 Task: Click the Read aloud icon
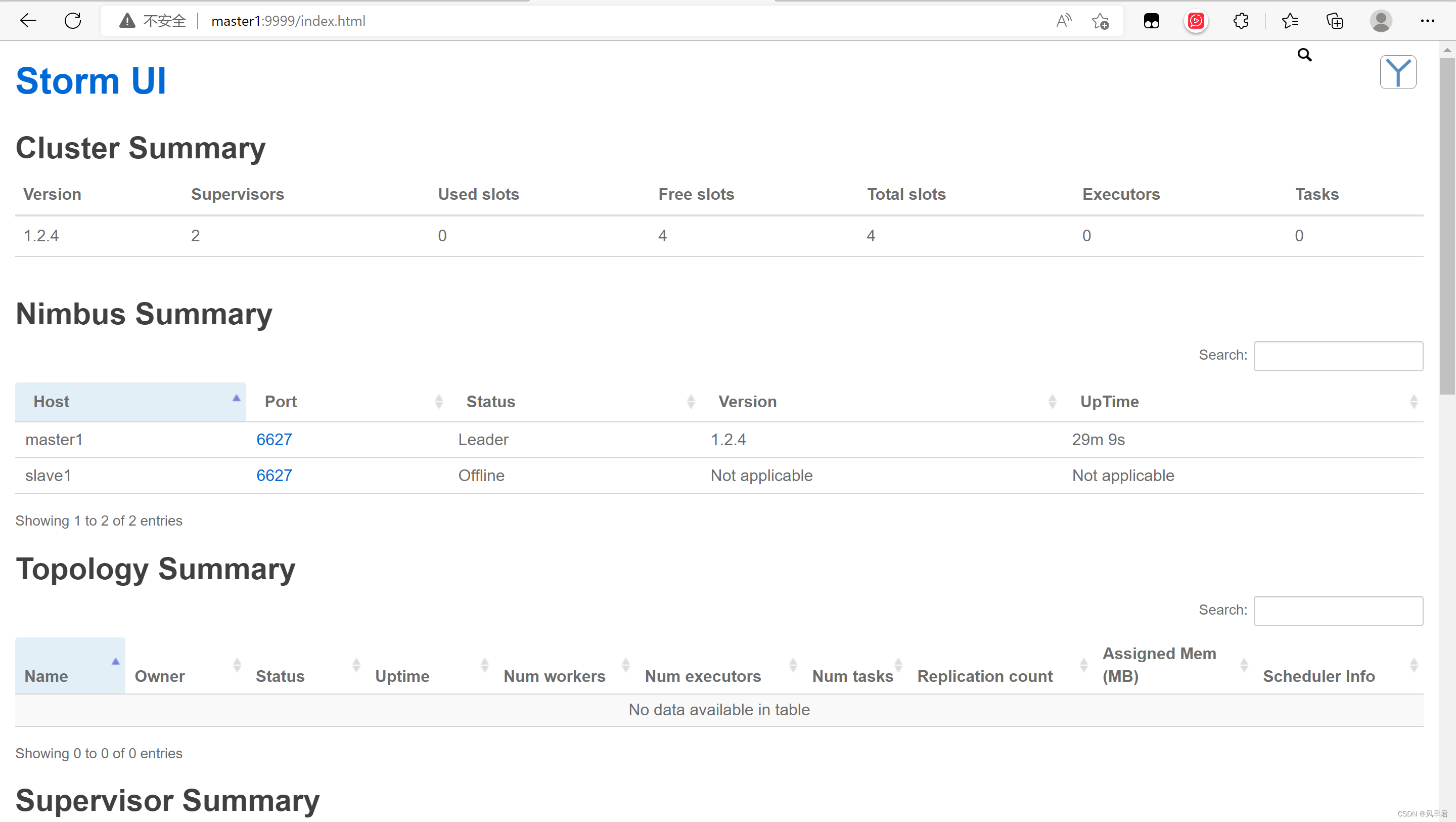point(1063,21)
